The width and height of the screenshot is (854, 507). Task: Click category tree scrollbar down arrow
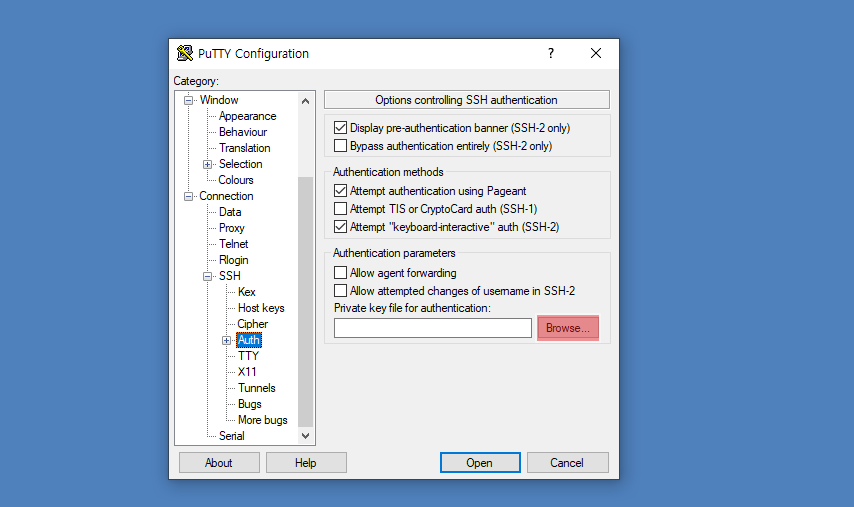[x=306, y=436]
